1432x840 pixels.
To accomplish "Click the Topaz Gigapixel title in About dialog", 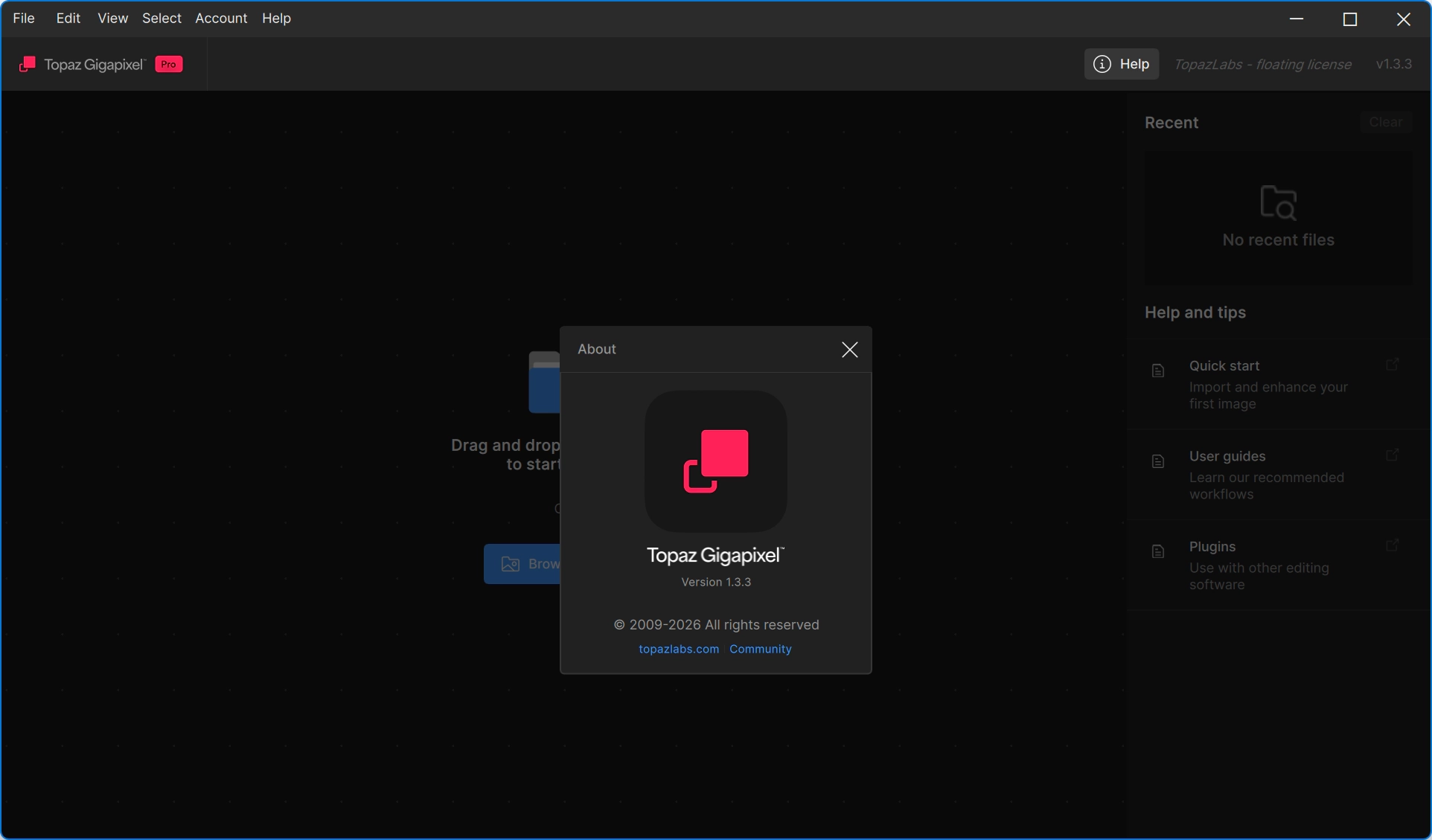I will 715,555.
